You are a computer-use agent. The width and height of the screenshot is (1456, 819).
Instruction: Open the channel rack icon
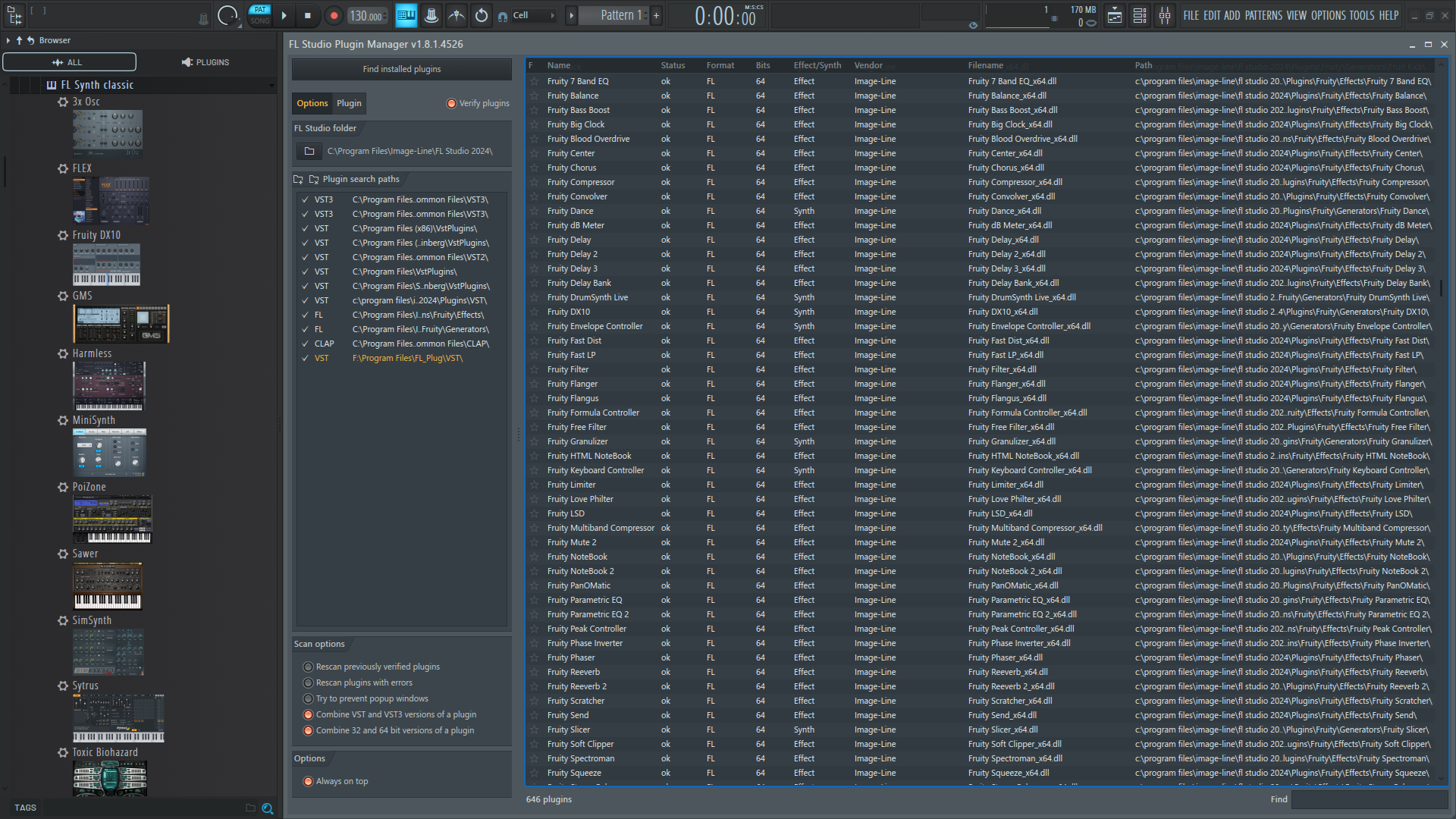[x=1140, y=15]
